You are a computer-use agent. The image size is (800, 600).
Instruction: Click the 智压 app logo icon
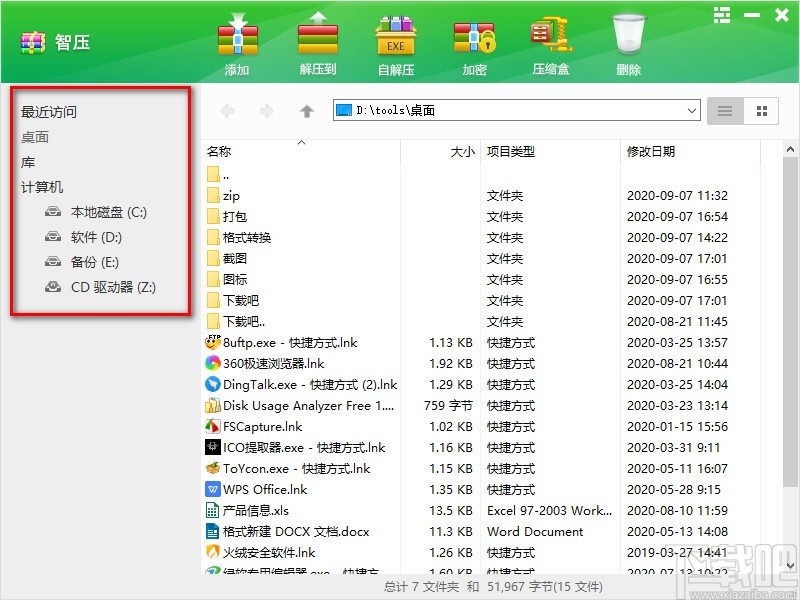click(31, 43)
